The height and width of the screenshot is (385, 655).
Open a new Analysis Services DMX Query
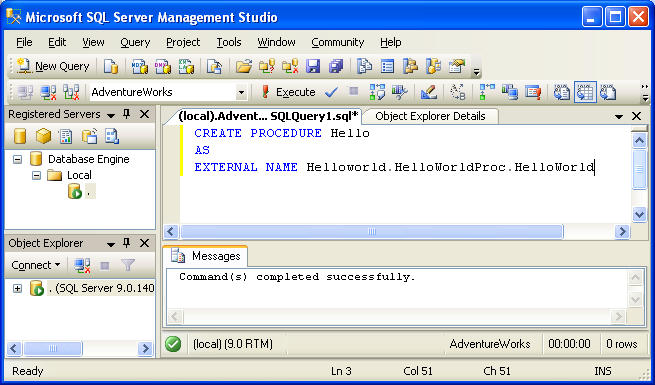pyautogui.click(x=163, y=66)
